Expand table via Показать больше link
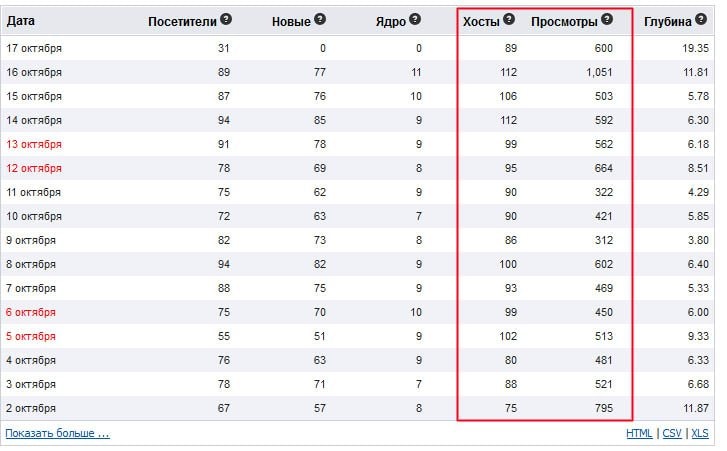Screen dimensions: 727x451 click(57, 433)
